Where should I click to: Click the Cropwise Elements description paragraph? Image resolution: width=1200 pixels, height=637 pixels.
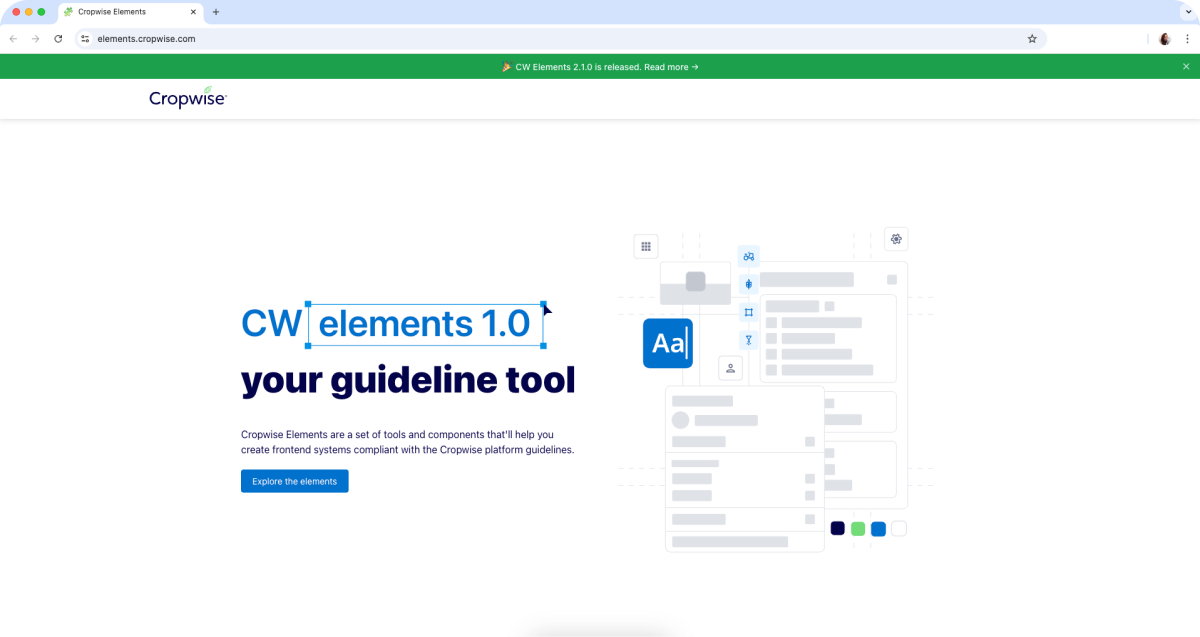(408, 442)
